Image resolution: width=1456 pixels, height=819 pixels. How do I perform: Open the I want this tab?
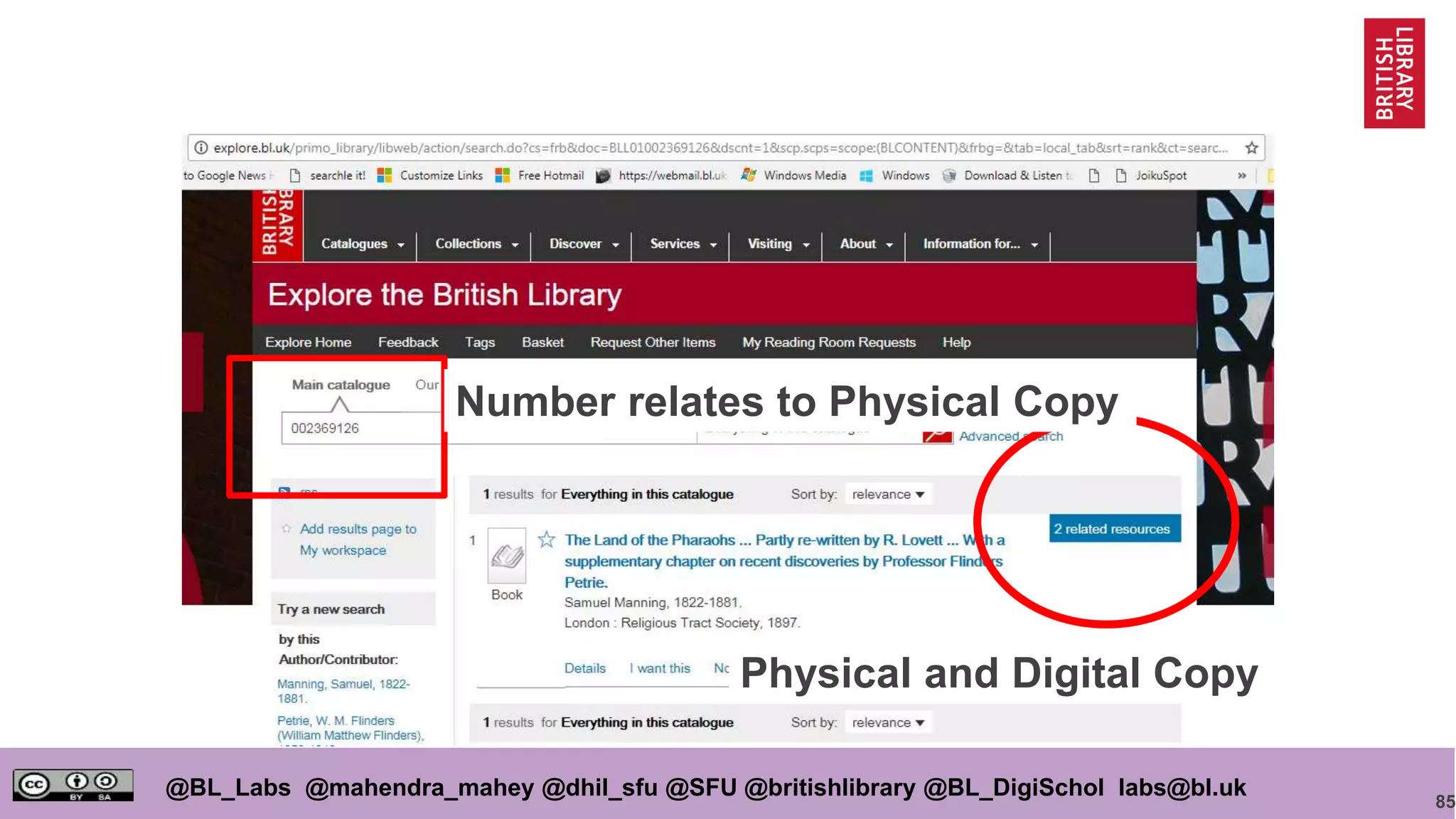click(x=660, y=668)
